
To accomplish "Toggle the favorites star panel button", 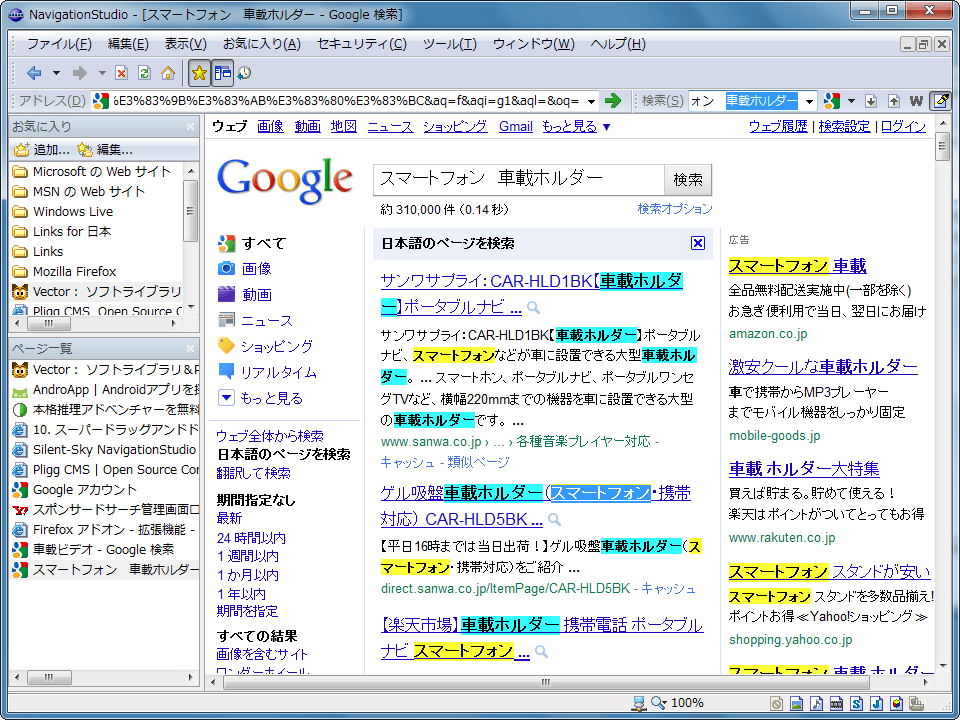I will point(199,73).
